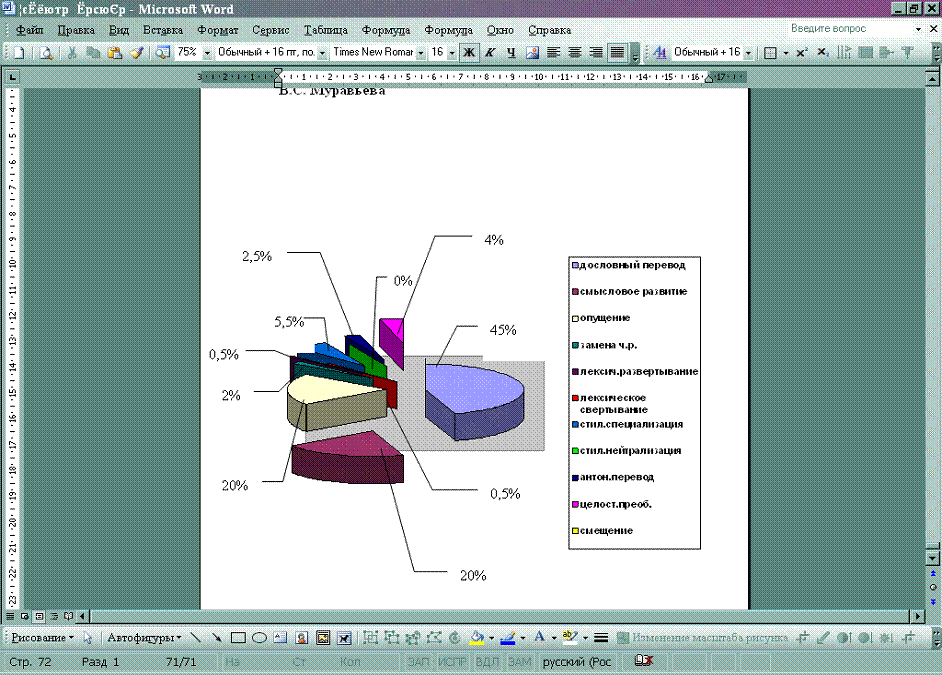Select the Oval shape tool
Image resolution: width=942 pixels, height=675 pixels.
click(x=259, y=637)
